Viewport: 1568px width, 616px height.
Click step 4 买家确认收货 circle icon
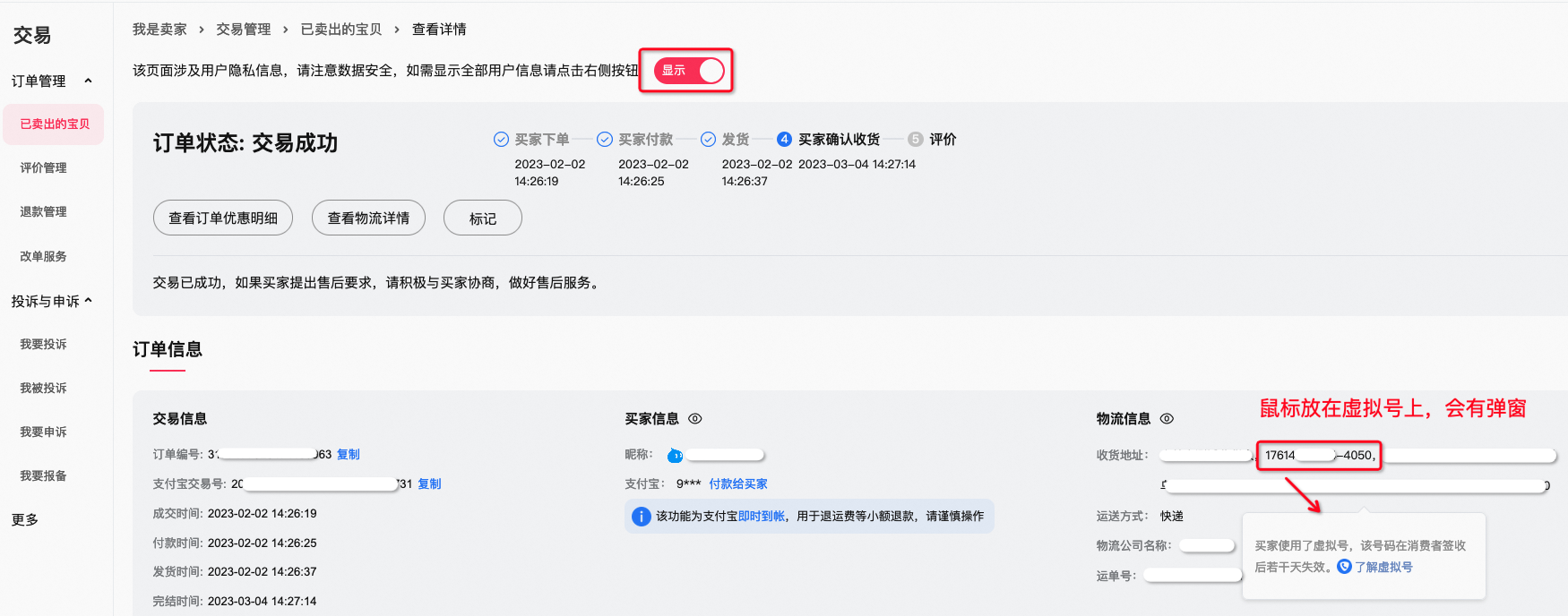coord(784,139)
